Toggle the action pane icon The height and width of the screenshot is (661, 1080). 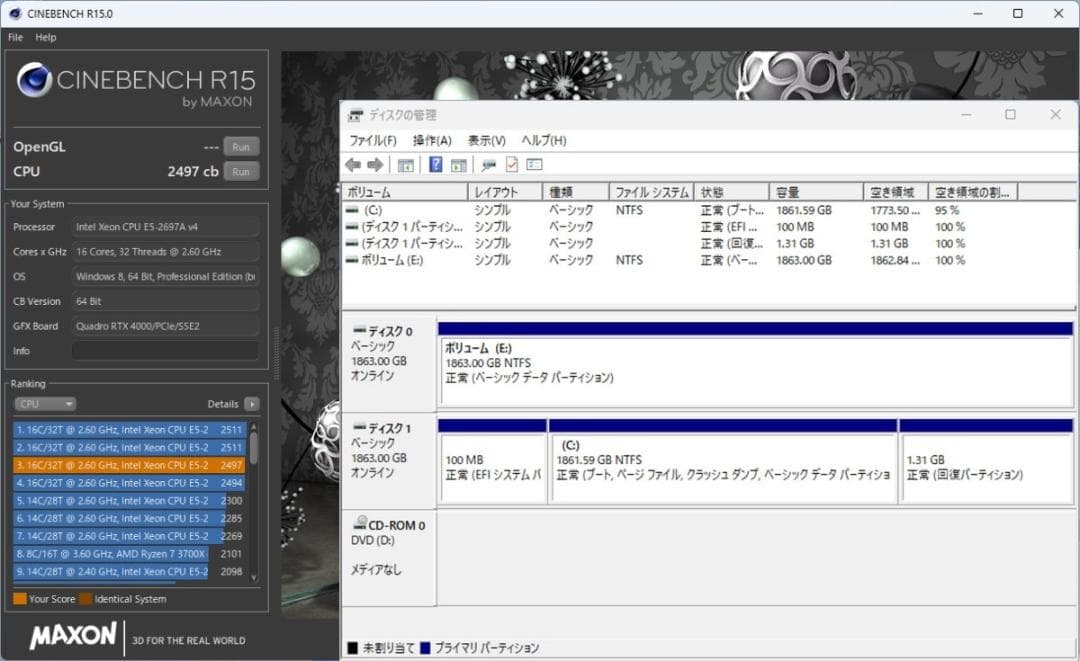tap(458, 165)
